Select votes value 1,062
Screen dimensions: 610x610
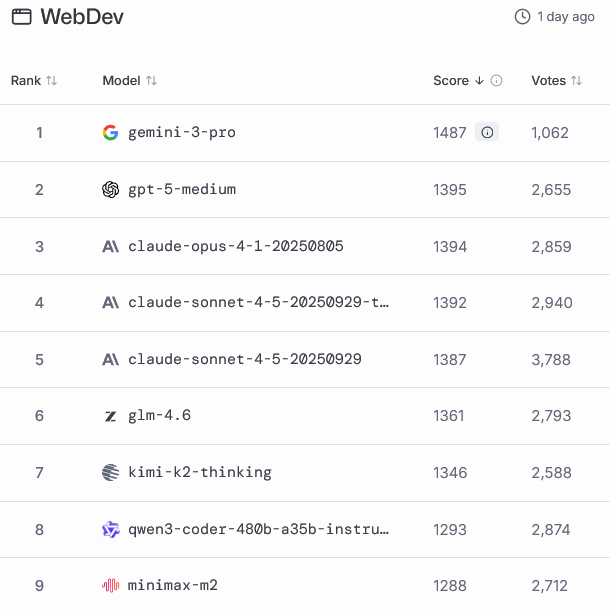[x=550, y=133]
